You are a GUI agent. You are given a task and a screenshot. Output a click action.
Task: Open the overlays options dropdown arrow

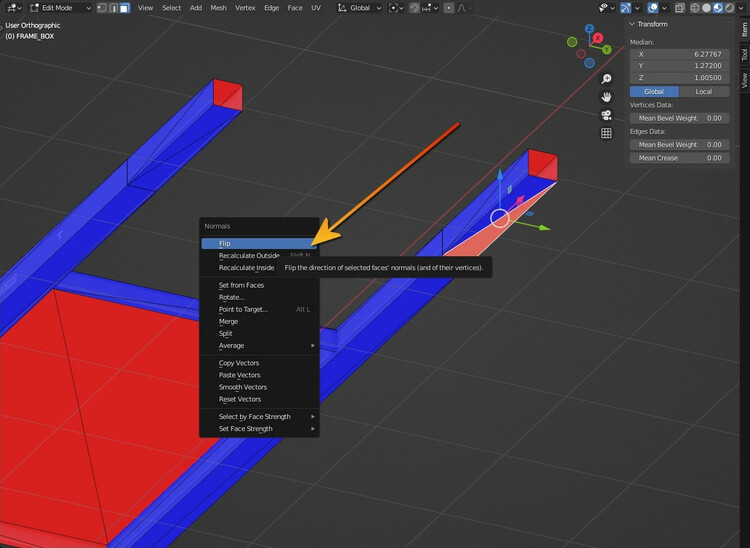(664, 8)
